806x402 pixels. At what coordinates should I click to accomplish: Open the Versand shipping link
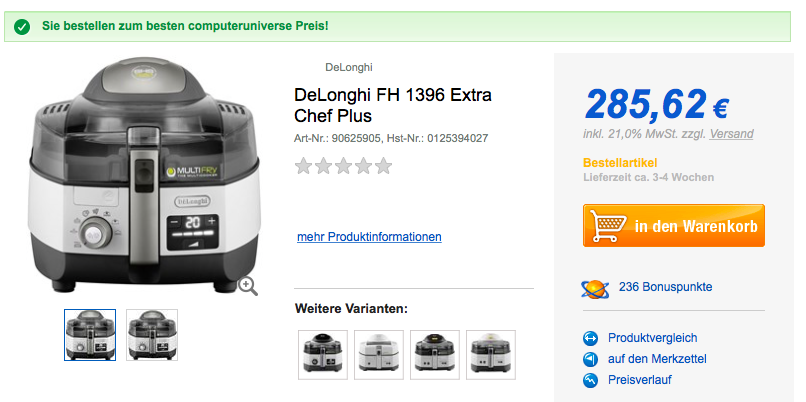[x=731, y=134]
